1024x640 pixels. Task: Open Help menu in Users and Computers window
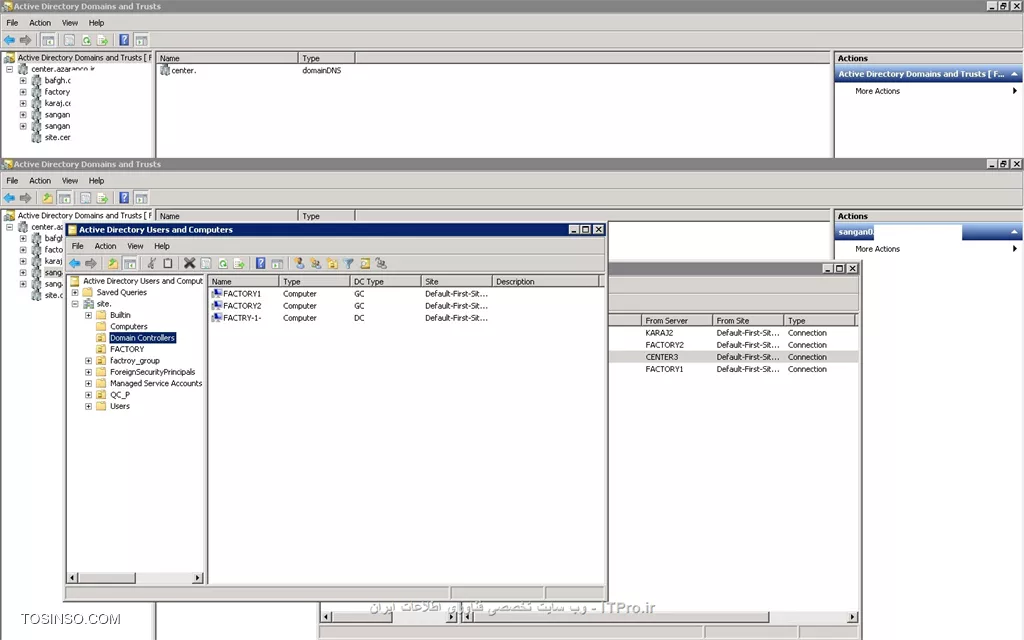(x=162, y=246)
